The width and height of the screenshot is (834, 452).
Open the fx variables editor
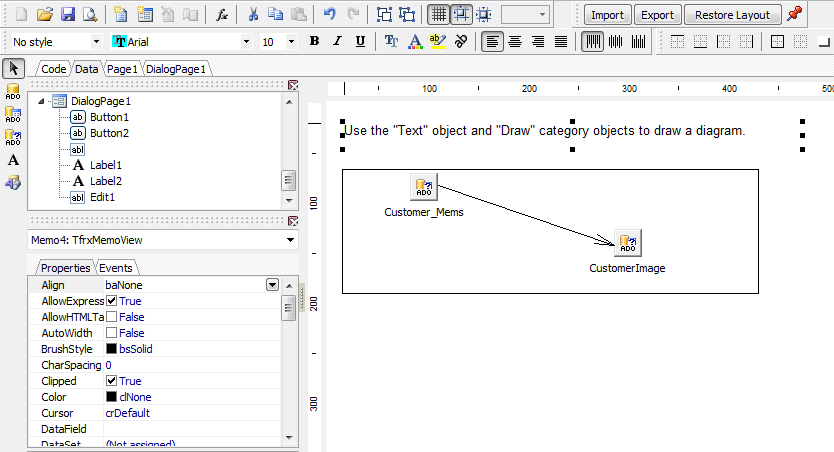[x=222, y=14]
